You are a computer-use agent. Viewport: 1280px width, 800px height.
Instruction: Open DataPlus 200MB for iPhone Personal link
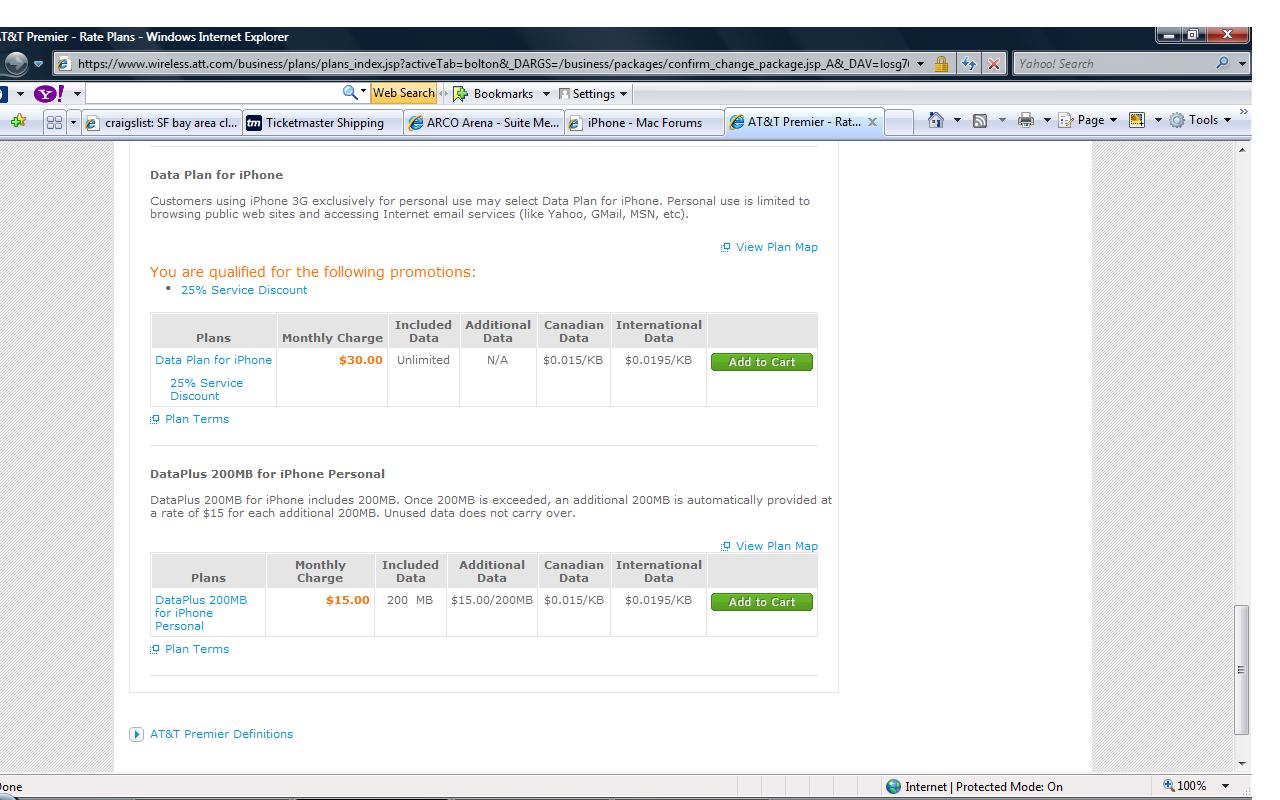(x=201, y=613)
